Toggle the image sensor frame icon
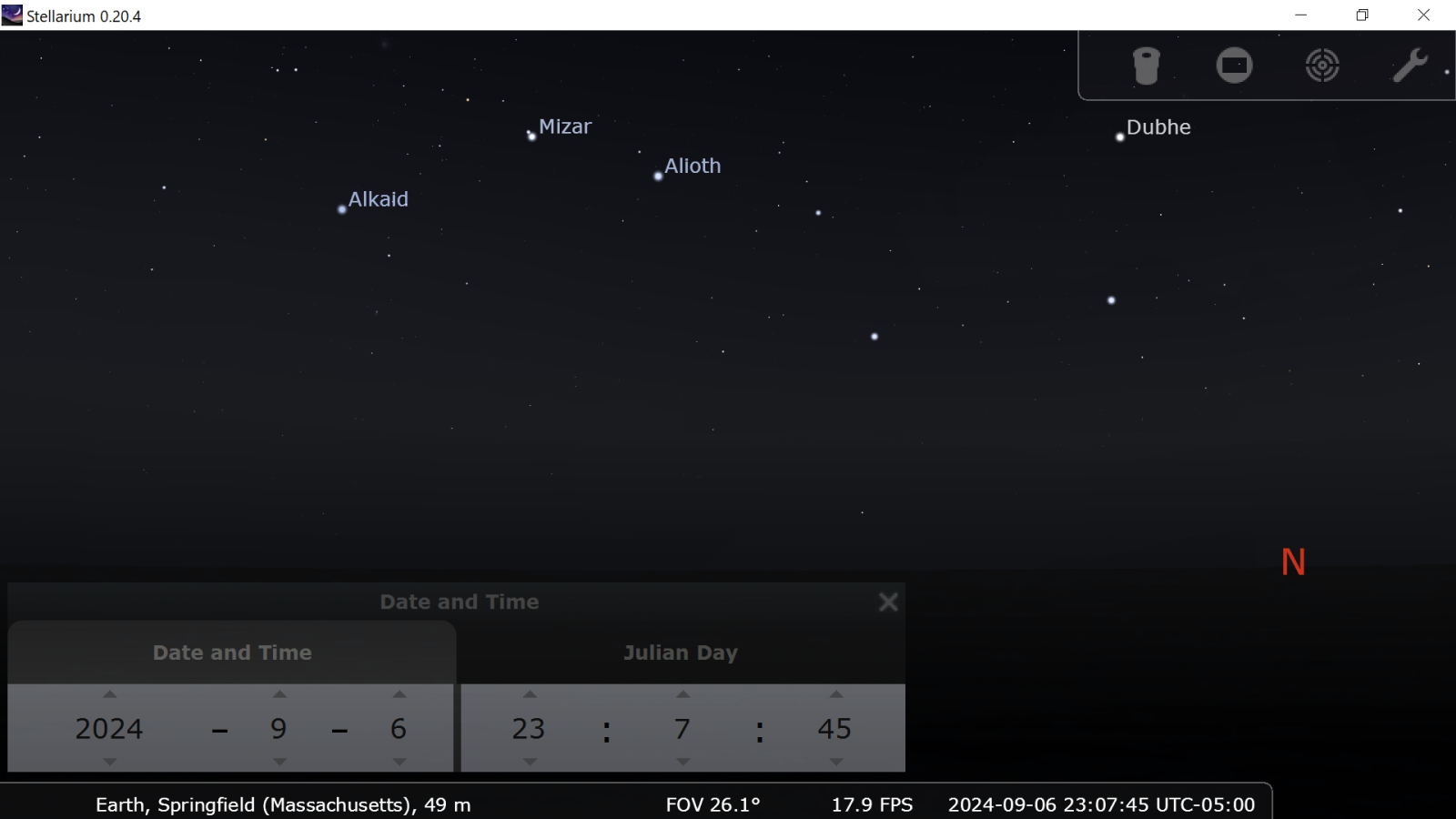The width and height of the screenshot is (1456, 819). pyautogui.click(x=1234, y=66)
